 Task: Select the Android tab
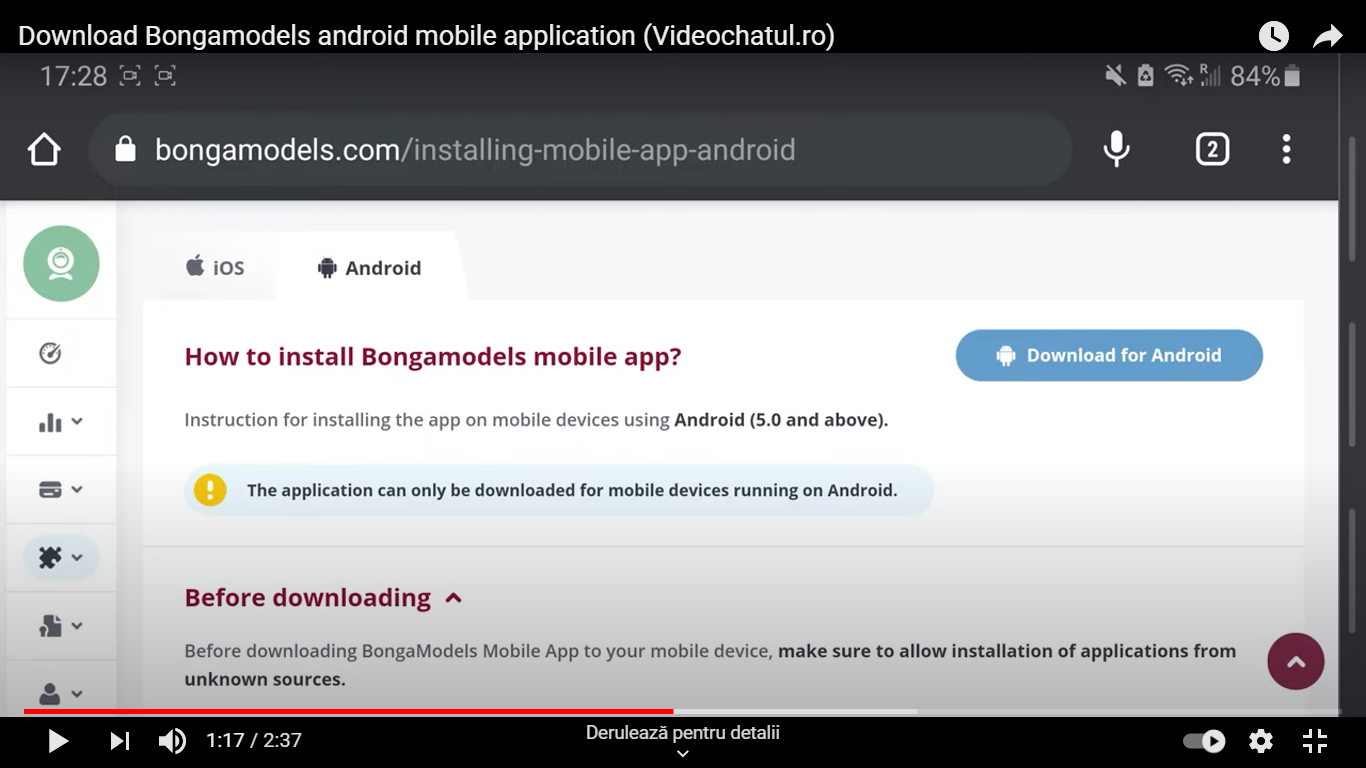click(369, 267)
